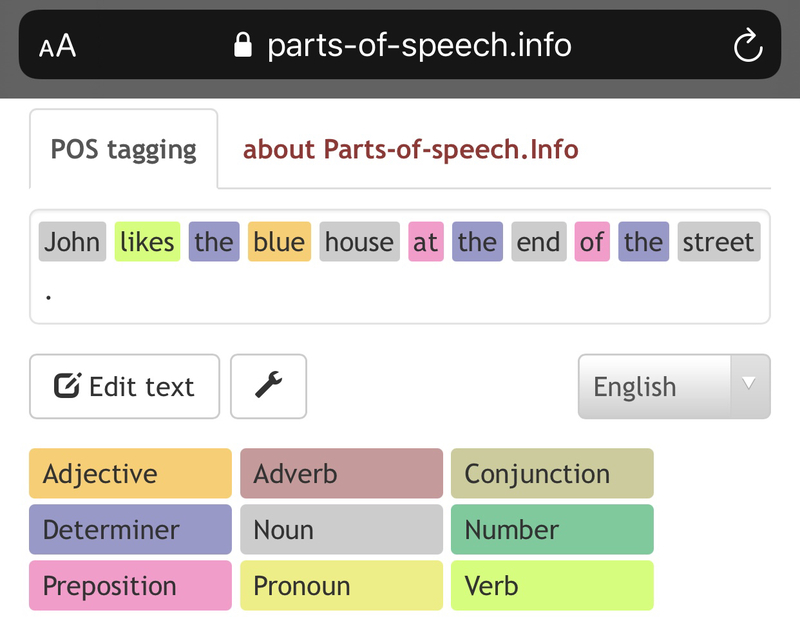The image size is (800, 617).
Task: Toggle the Conjunction tag filter
Action: [552, 474]
